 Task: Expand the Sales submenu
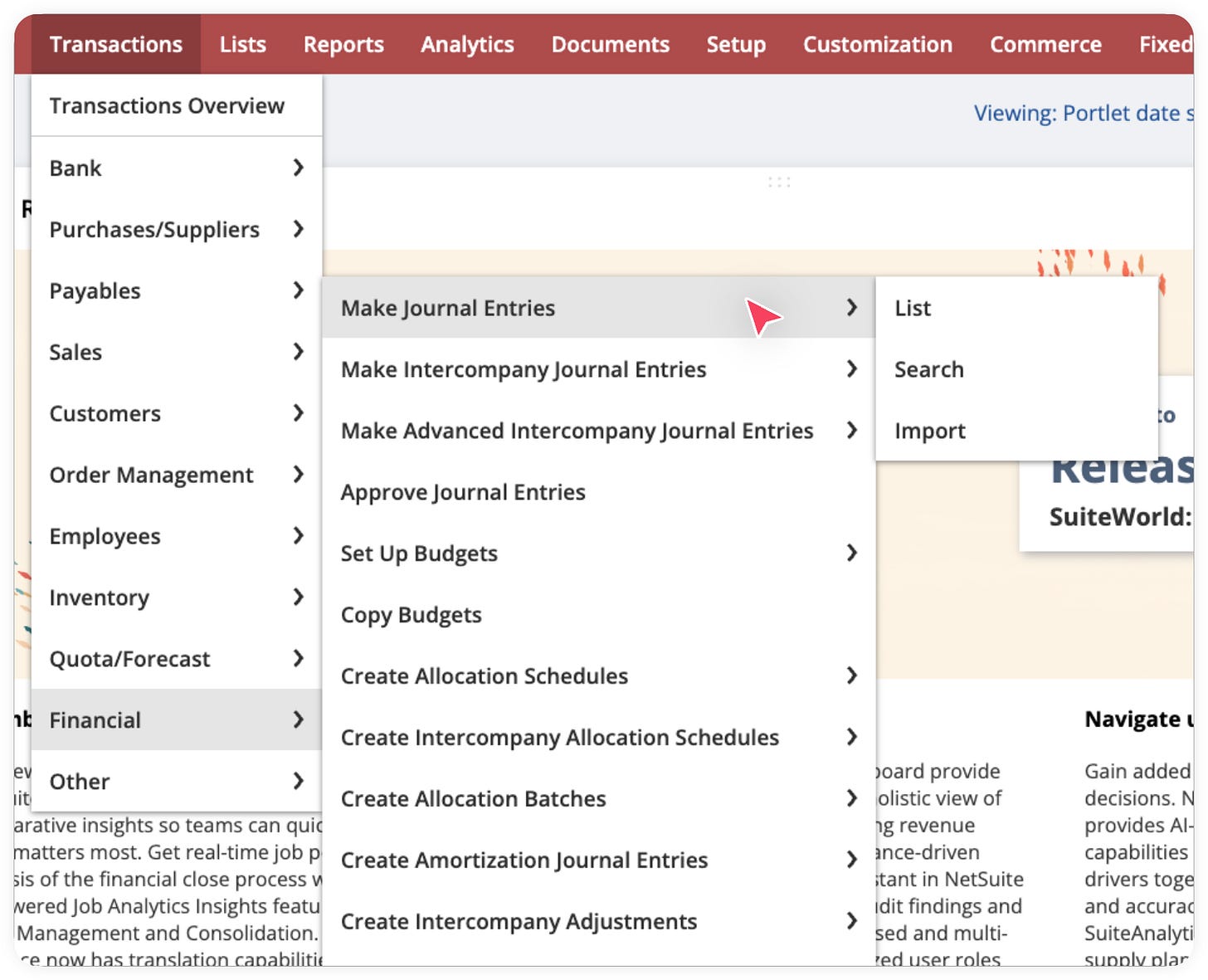[177, 352]
